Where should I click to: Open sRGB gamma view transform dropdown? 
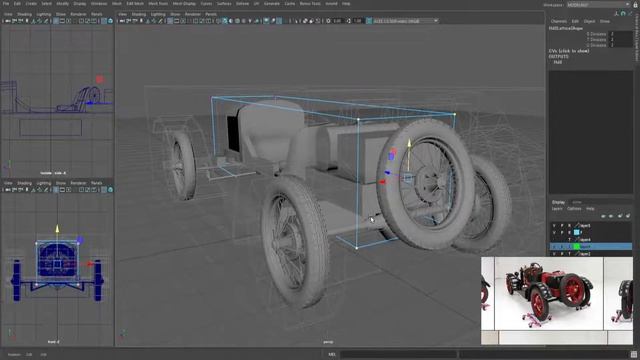[x=406, y=20]
